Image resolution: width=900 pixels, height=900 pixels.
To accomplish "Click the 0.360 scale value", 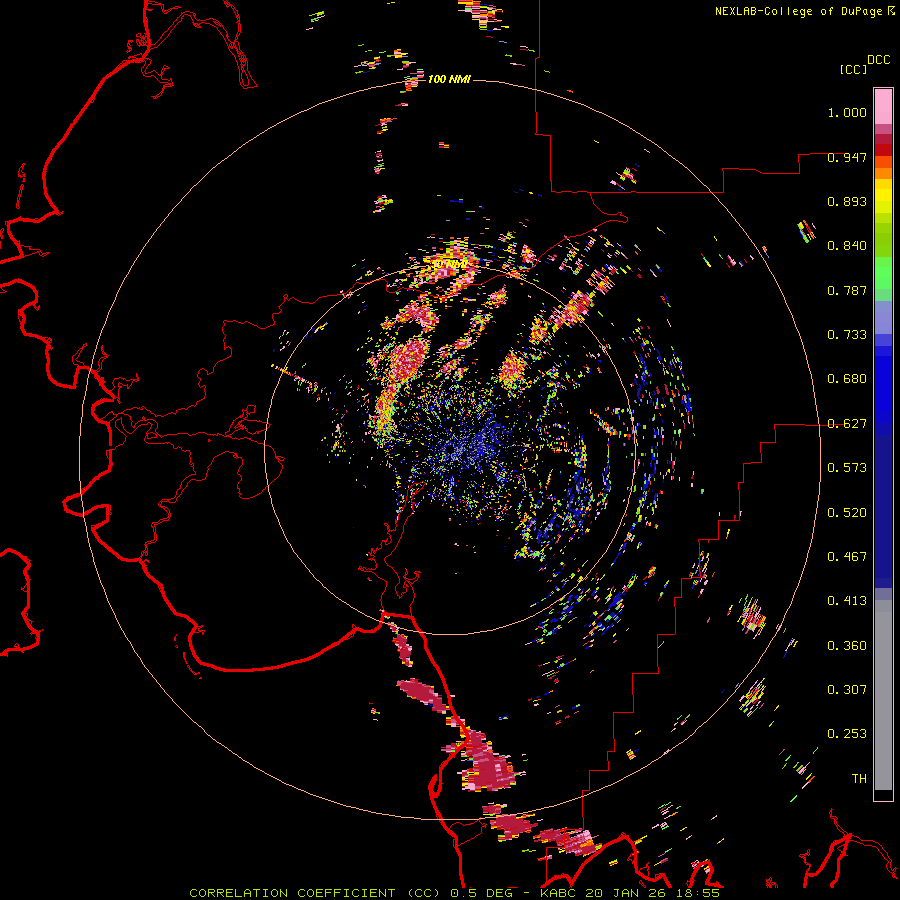I will 847,646.
